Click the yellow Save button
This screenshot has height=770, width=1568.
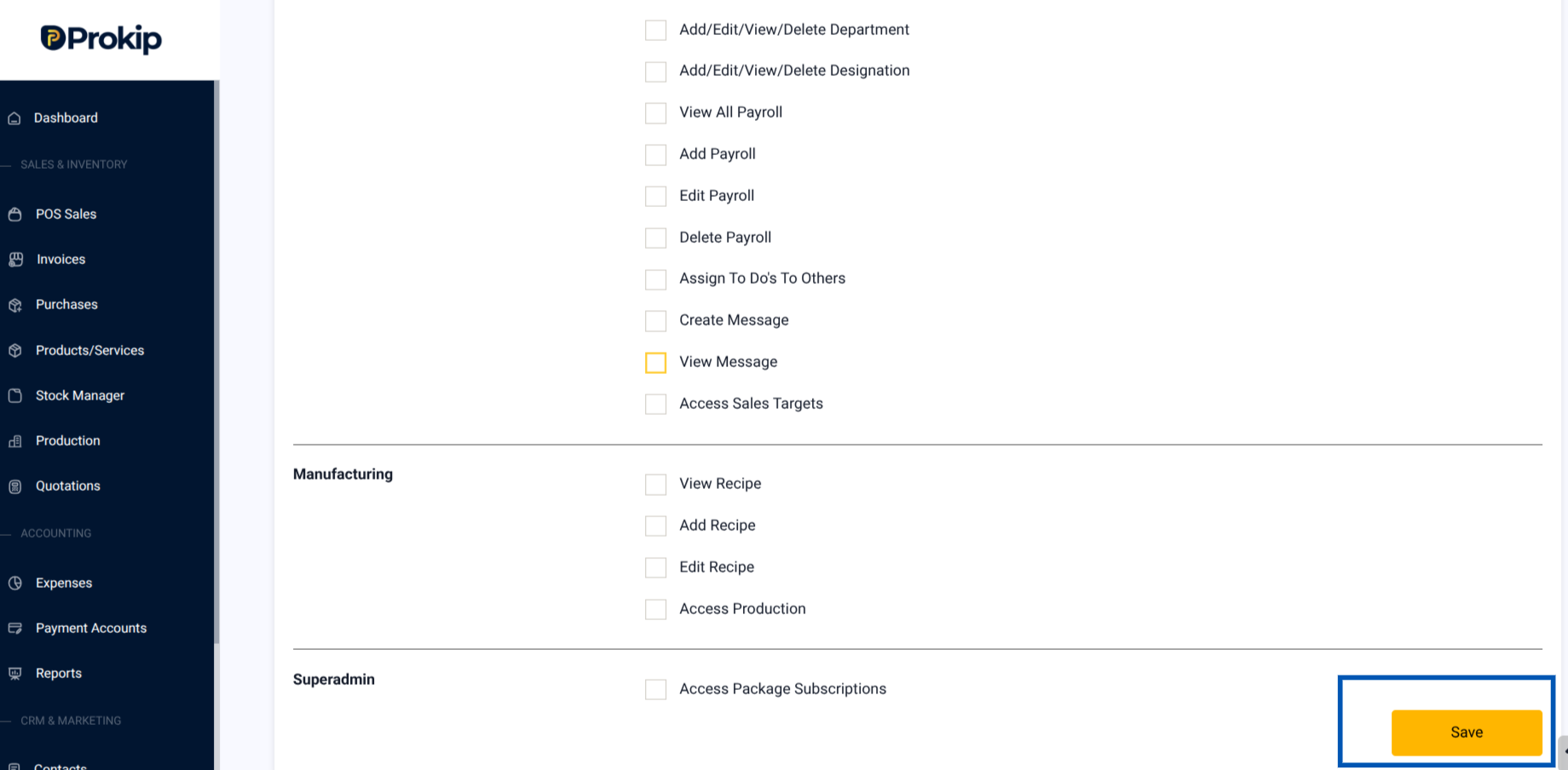point(1467,733)
